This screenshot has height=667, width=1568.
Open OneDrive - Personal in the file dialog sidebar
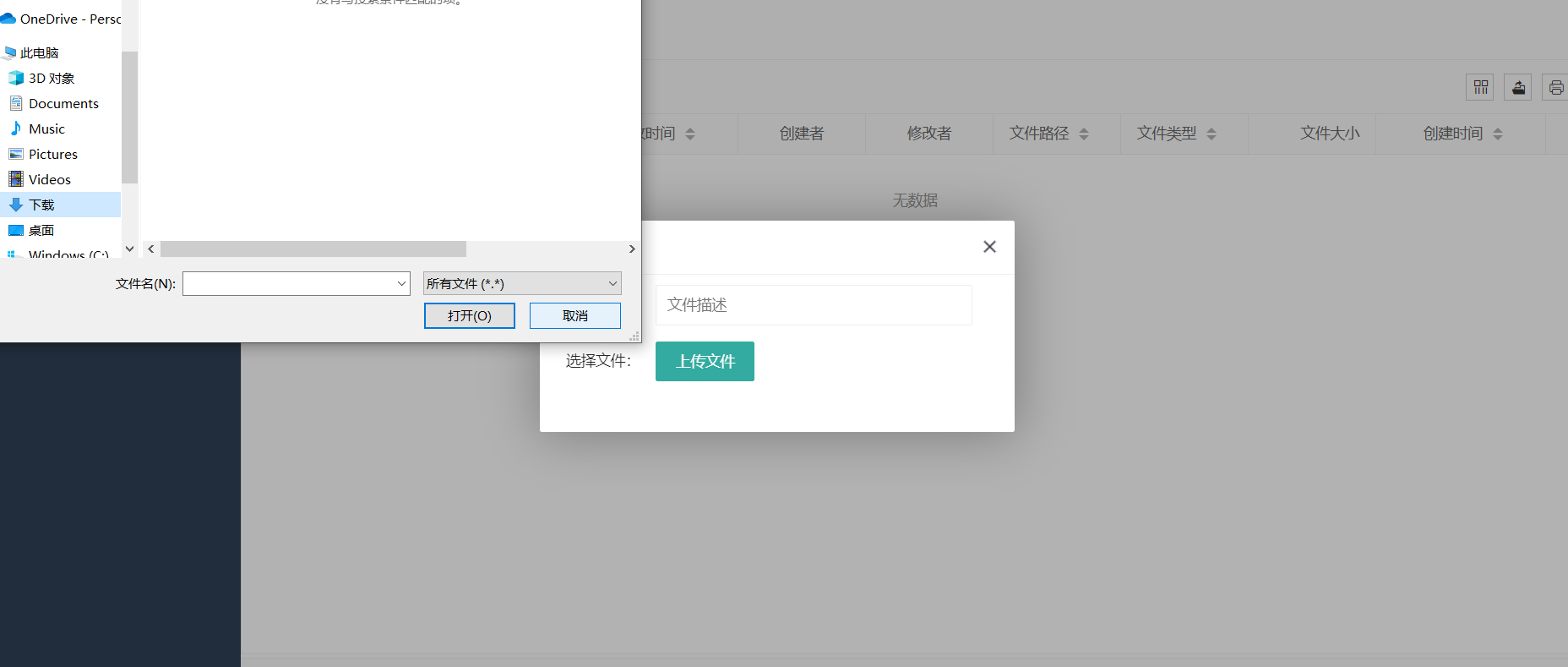click(61, 19)
